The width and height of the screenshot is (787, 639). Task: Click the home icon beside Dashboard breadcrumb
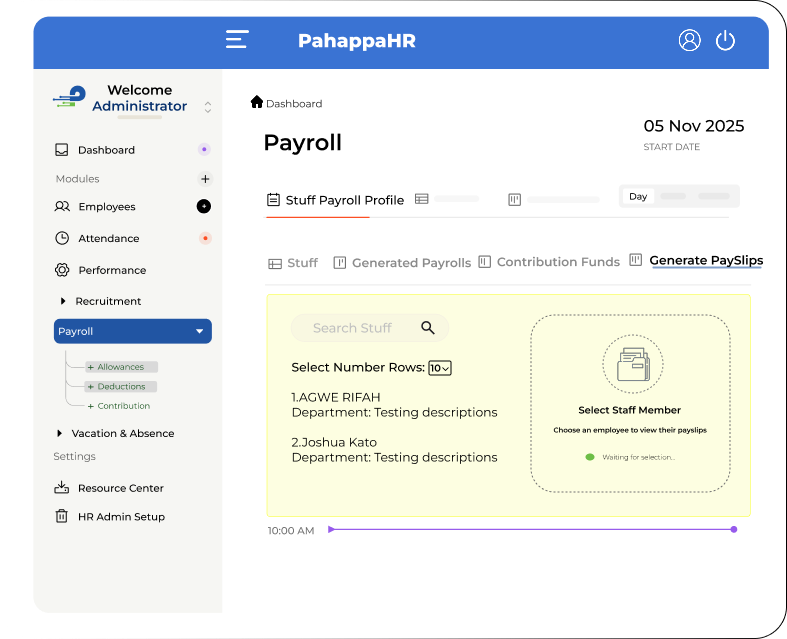(257, 102)
